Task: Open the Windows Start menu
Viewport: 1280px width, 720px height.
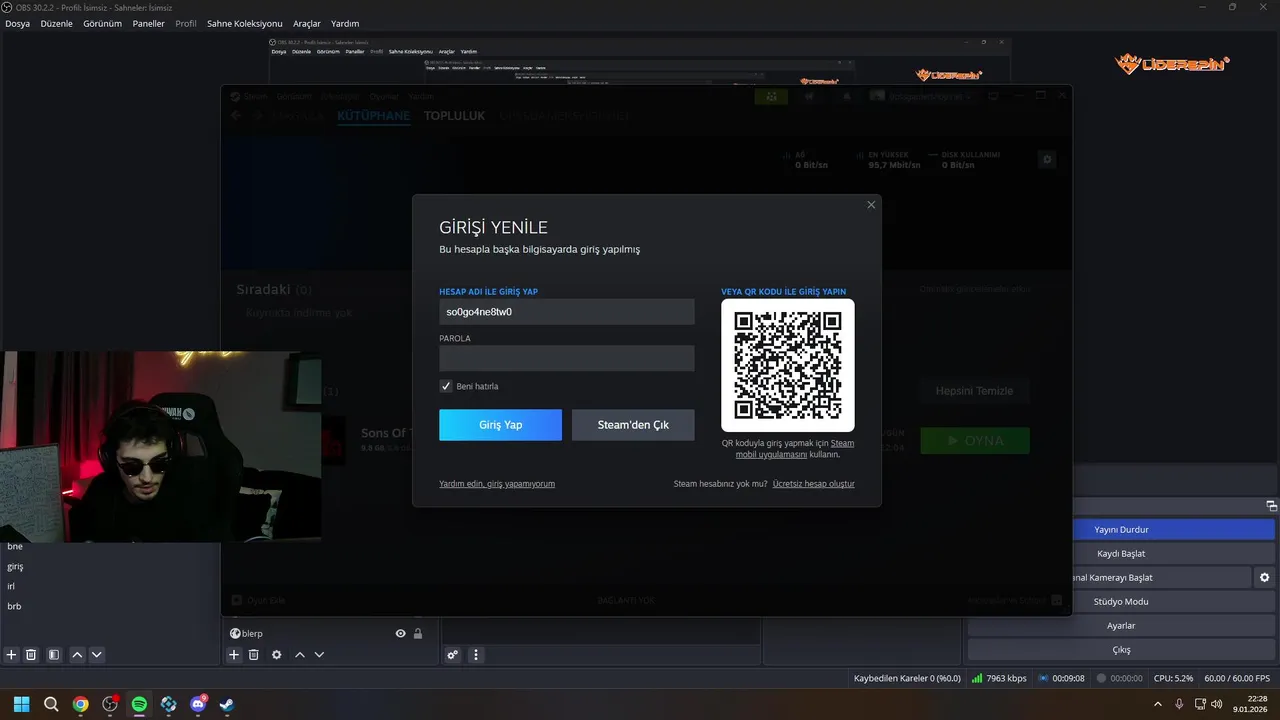Action: (x=21, y=704)
